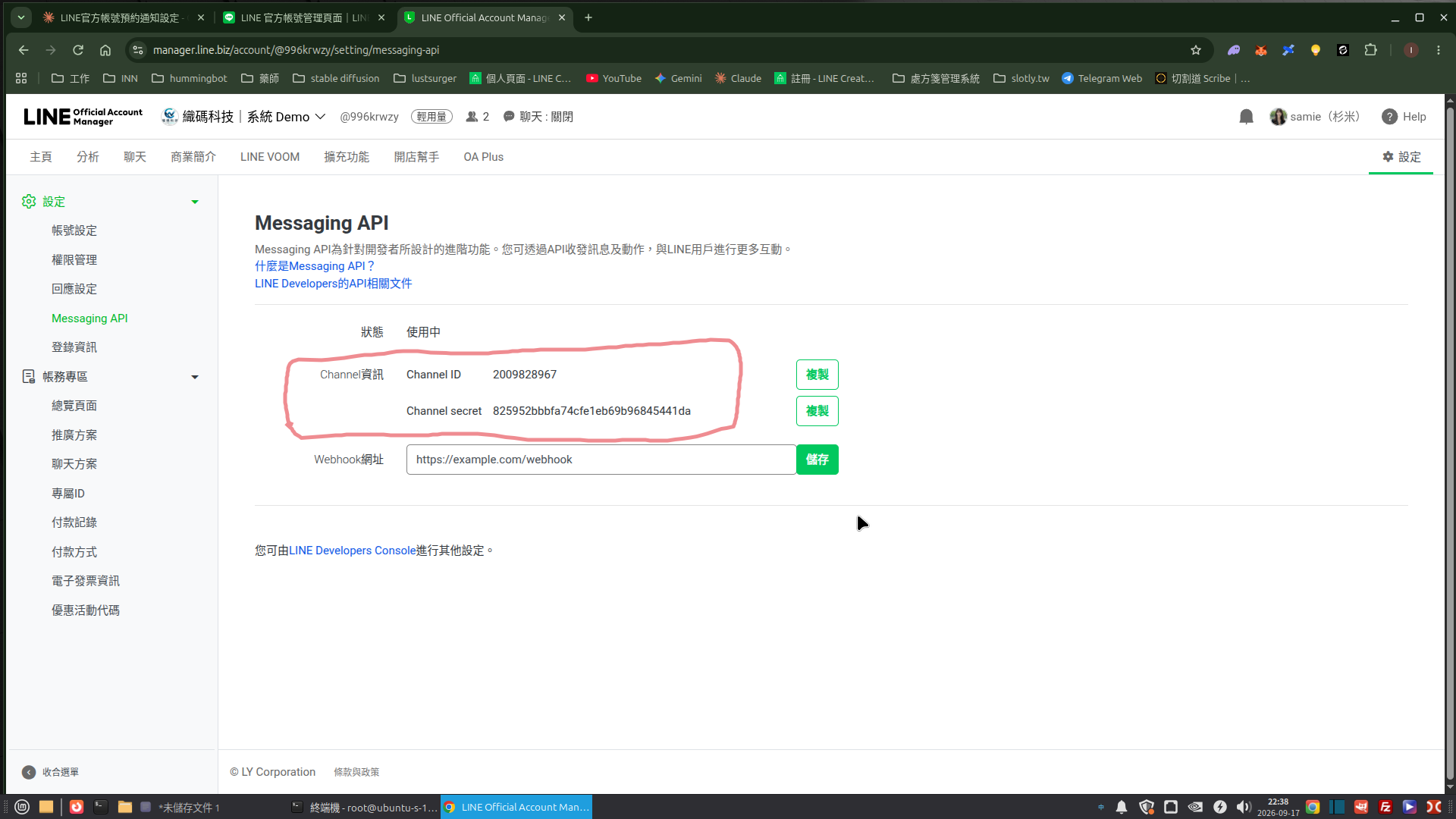This screenshot has height=819, width=1456.
Task: Collapse the 設定 sidebar section
Action: (195, 202)
